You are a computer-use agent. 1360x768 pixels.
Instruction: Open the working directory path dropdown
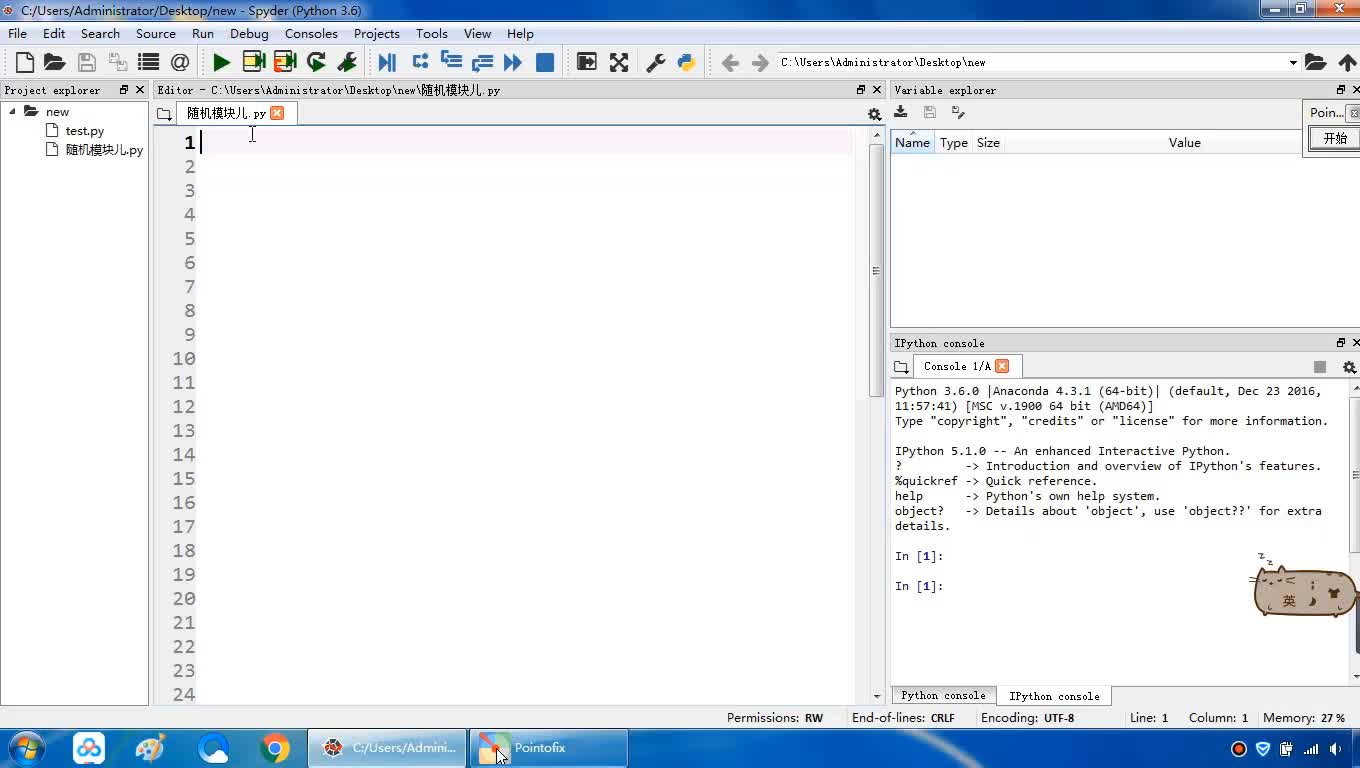1292,63
